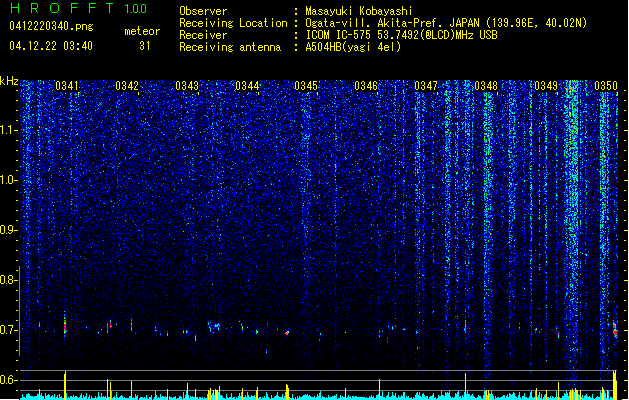
Task: Click the 0341 time marker
Action: click(67, 86)
